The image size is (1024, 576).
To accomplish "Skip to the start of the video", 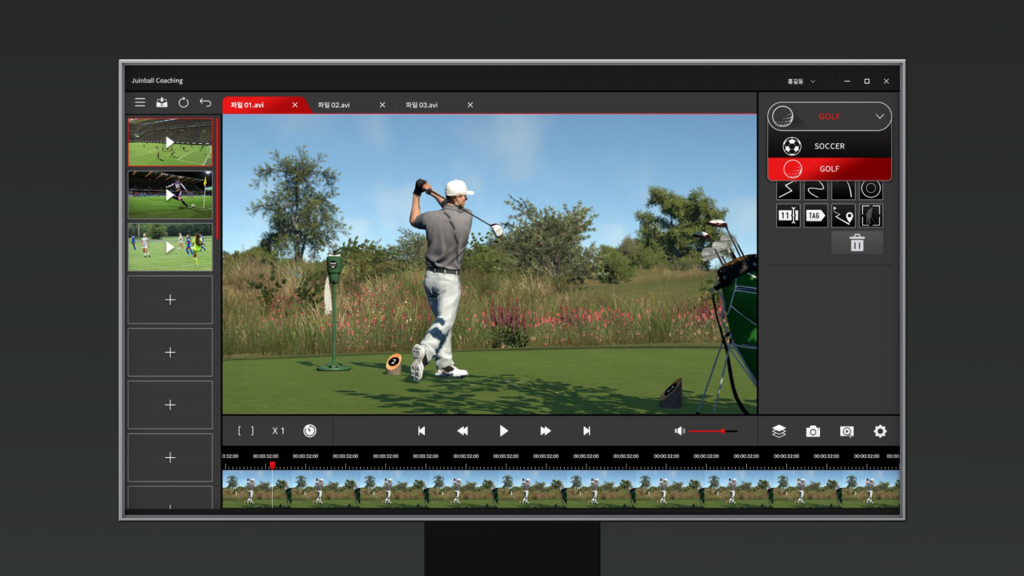I will pyautogui.click(x=421, y=431).
